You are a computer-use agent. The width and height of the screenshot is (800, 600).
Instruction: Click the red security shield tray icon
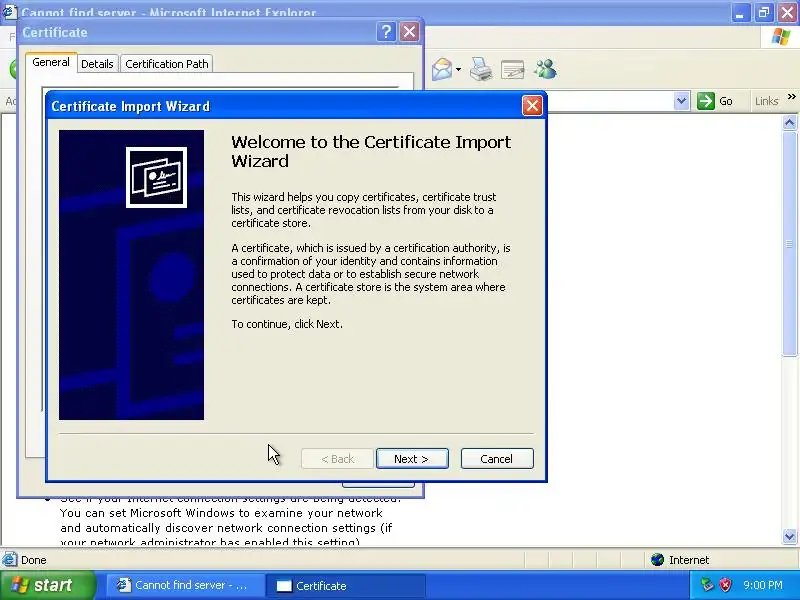point(726,585)
